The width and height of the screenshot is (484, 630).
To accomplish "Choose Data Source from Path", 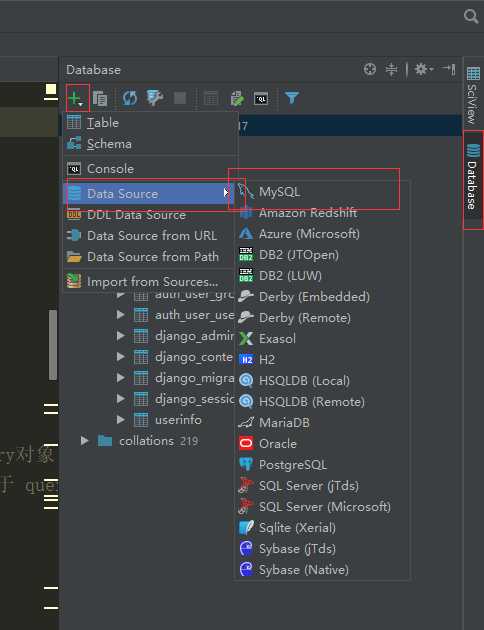I will pyautogui.click(x=151, y=256).
